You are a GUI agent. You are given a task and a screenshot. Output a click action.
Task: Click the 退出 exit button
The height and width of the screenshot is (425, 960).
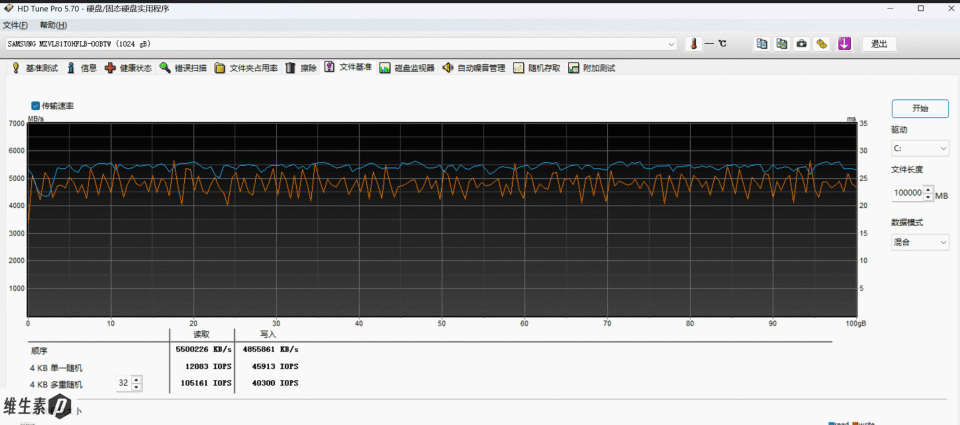878,44
